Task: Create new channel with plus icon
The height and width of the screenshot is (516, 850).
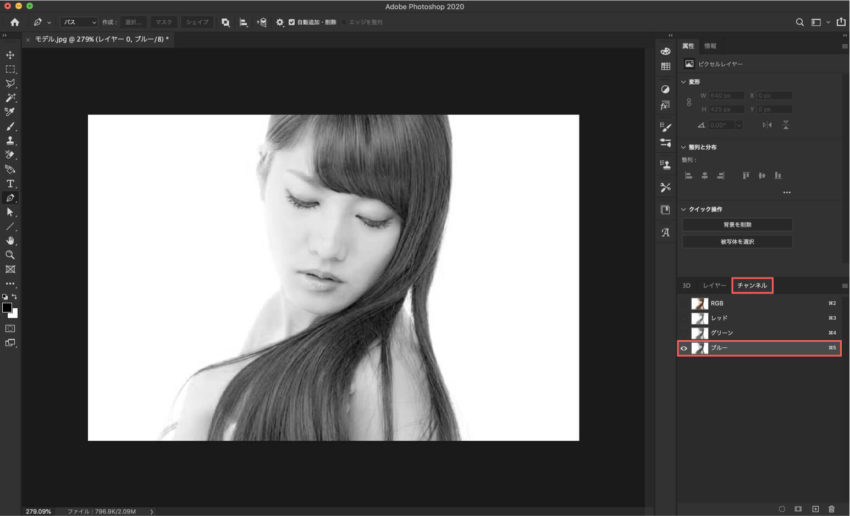Action: 815,509
